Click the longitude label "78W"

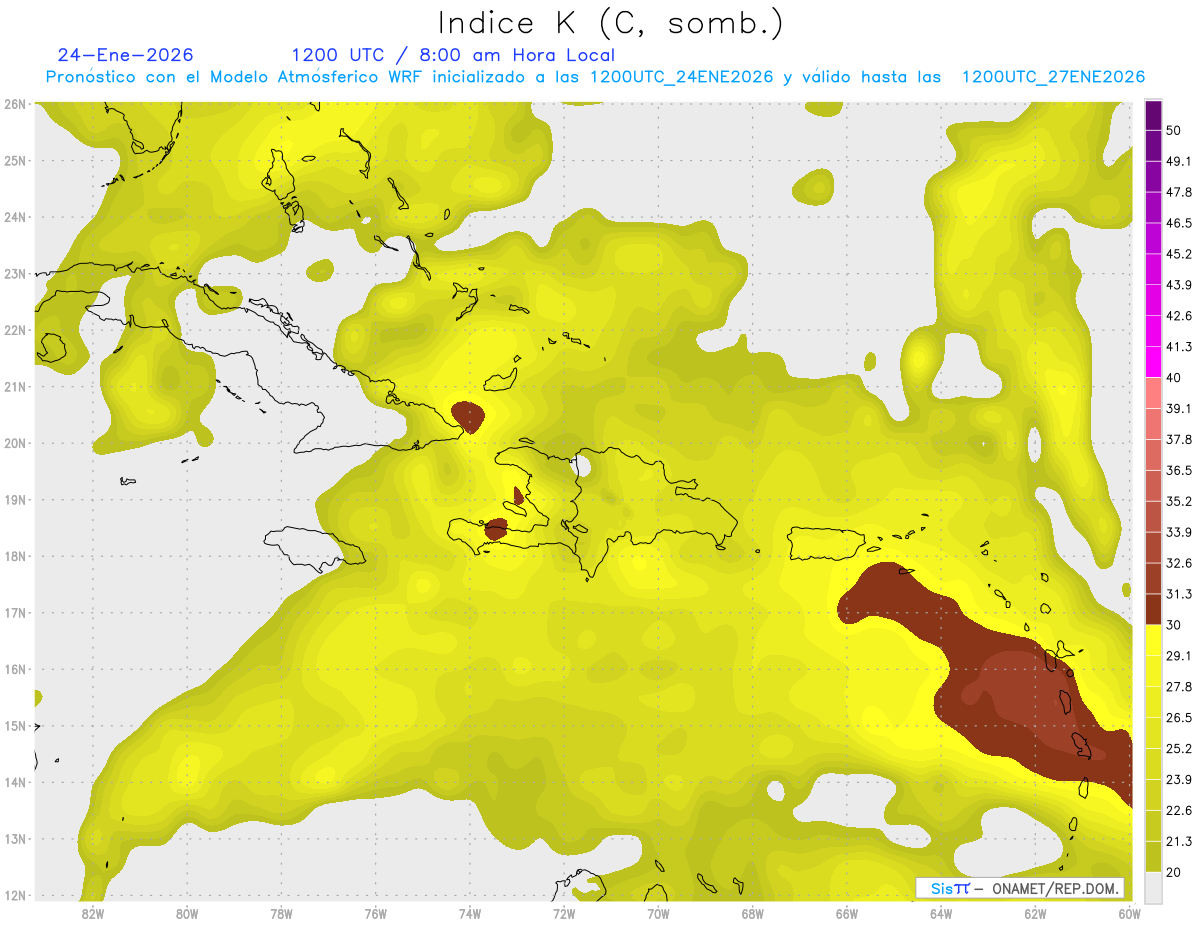(x=281, y=913)
